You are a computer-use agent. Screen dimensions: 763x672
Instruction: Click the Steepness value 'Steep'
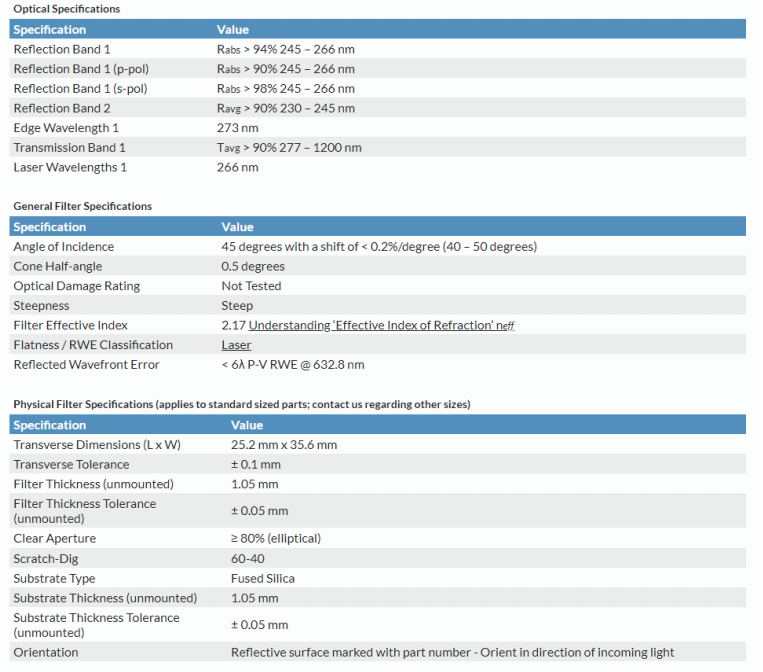coord(237,306)
